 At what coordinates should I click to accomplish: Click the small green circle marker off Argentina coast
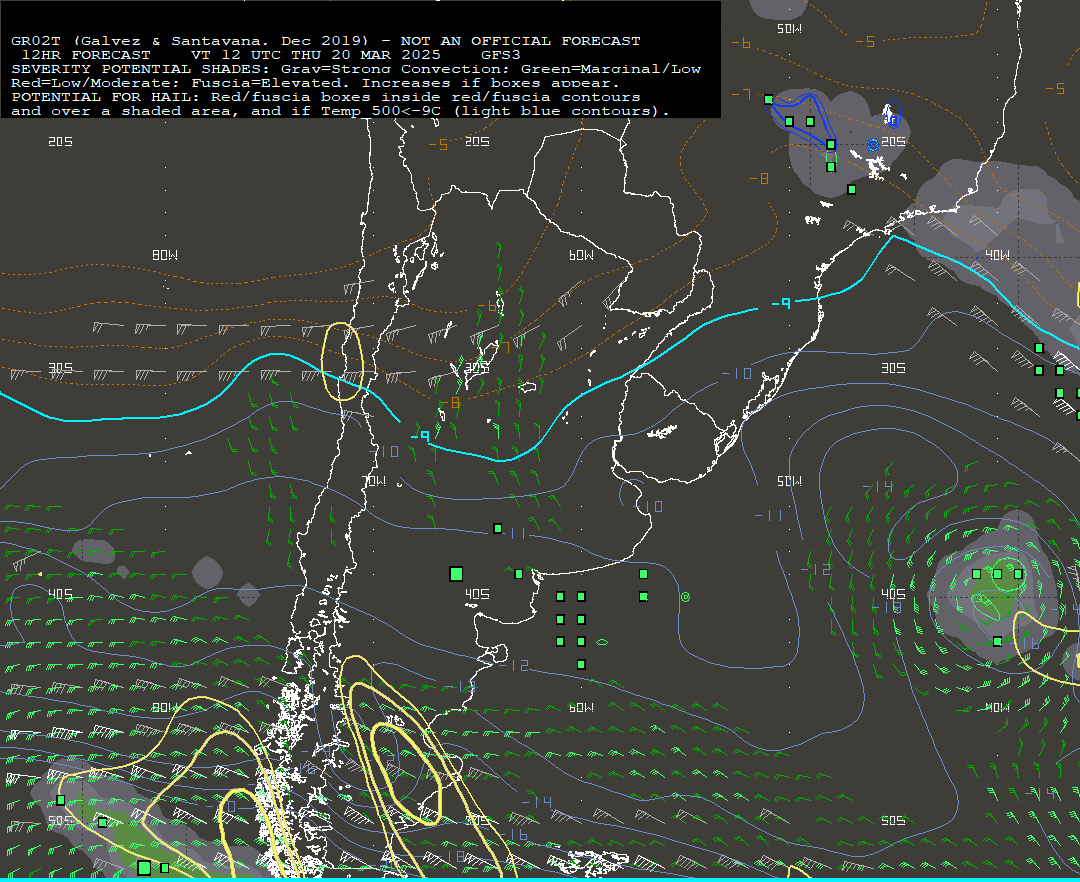coord(685,597)
